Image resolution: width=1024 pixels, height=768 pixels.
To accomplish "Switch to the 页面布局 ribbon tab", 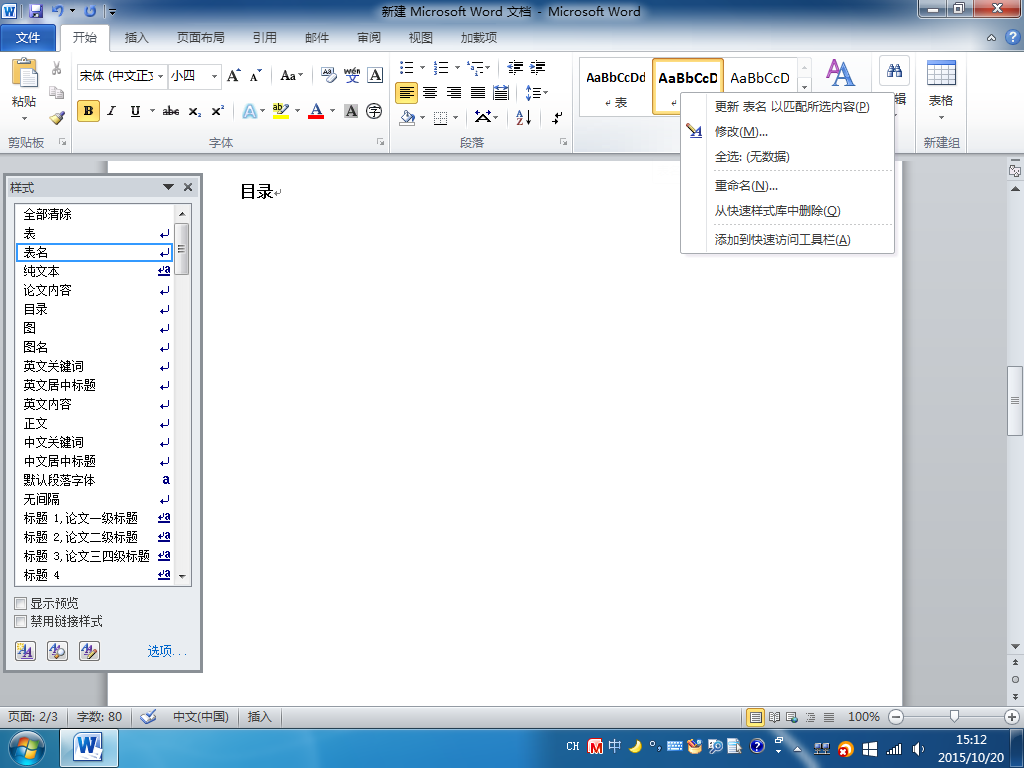I will (200, 38).
